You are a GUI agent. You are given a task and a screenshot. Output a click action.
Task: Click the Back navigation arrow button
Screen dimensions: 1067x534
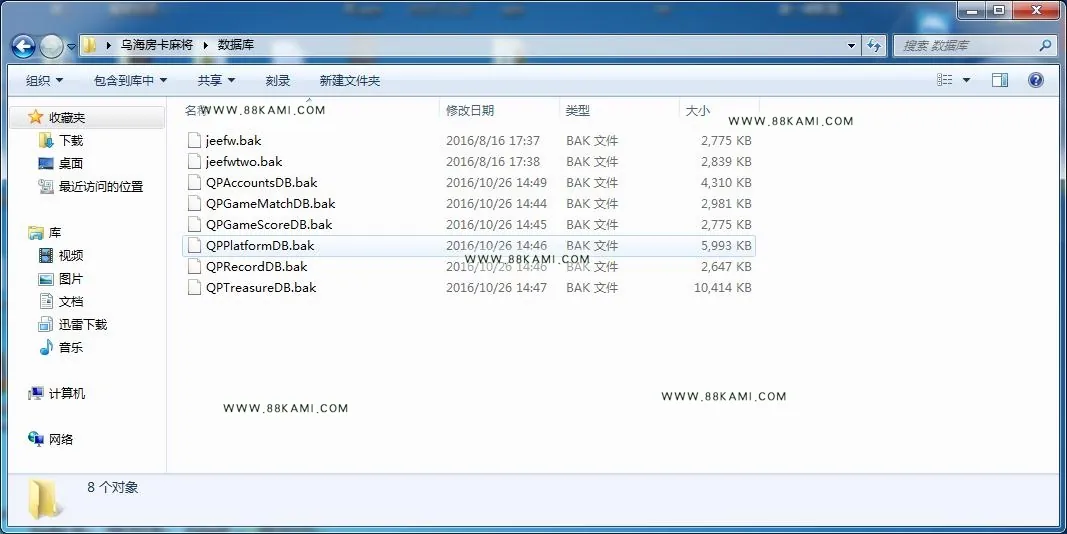point(23,46)
